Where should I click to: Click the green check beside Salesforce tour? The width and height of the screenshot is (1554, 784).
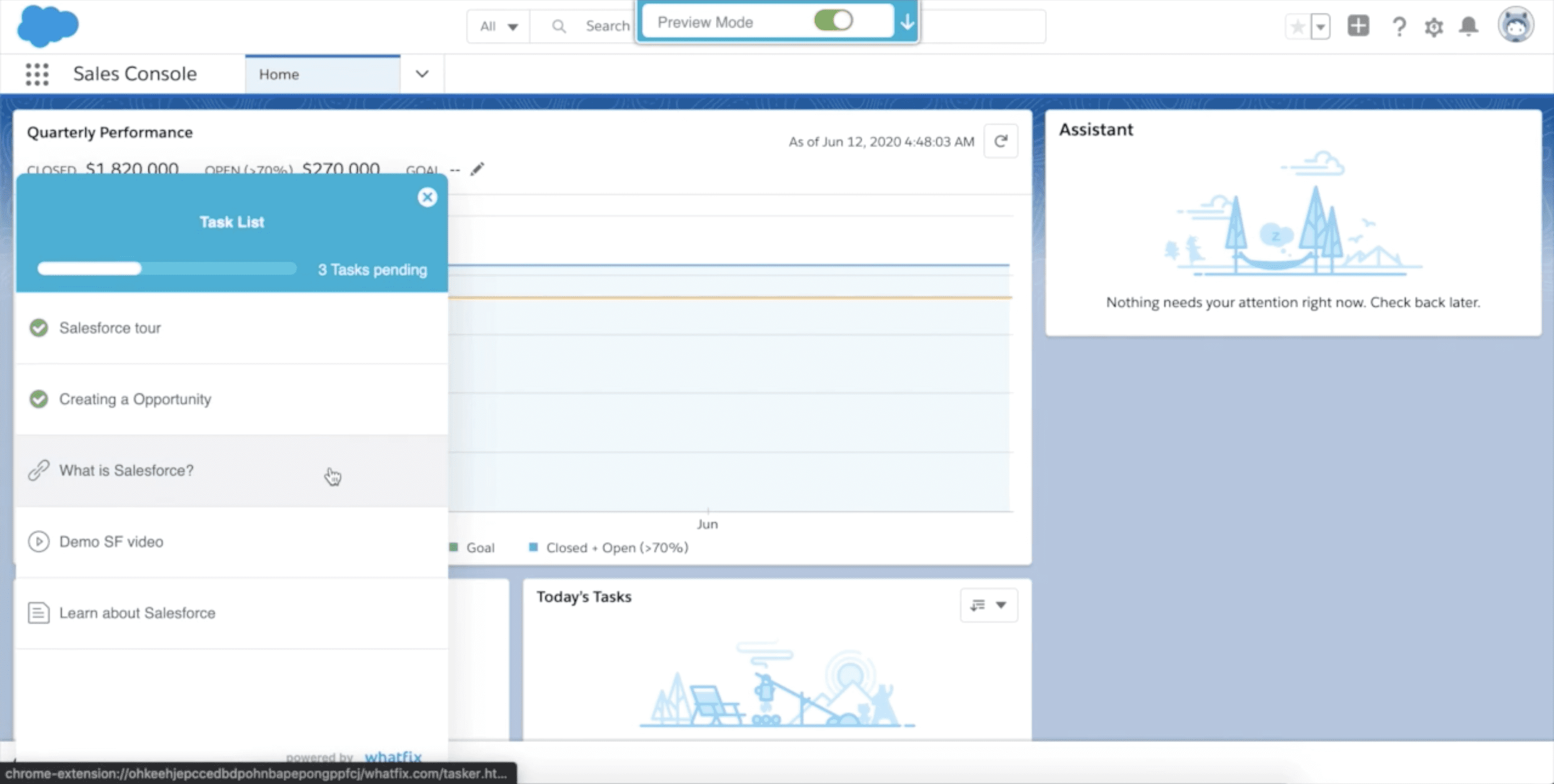[39, 328]
